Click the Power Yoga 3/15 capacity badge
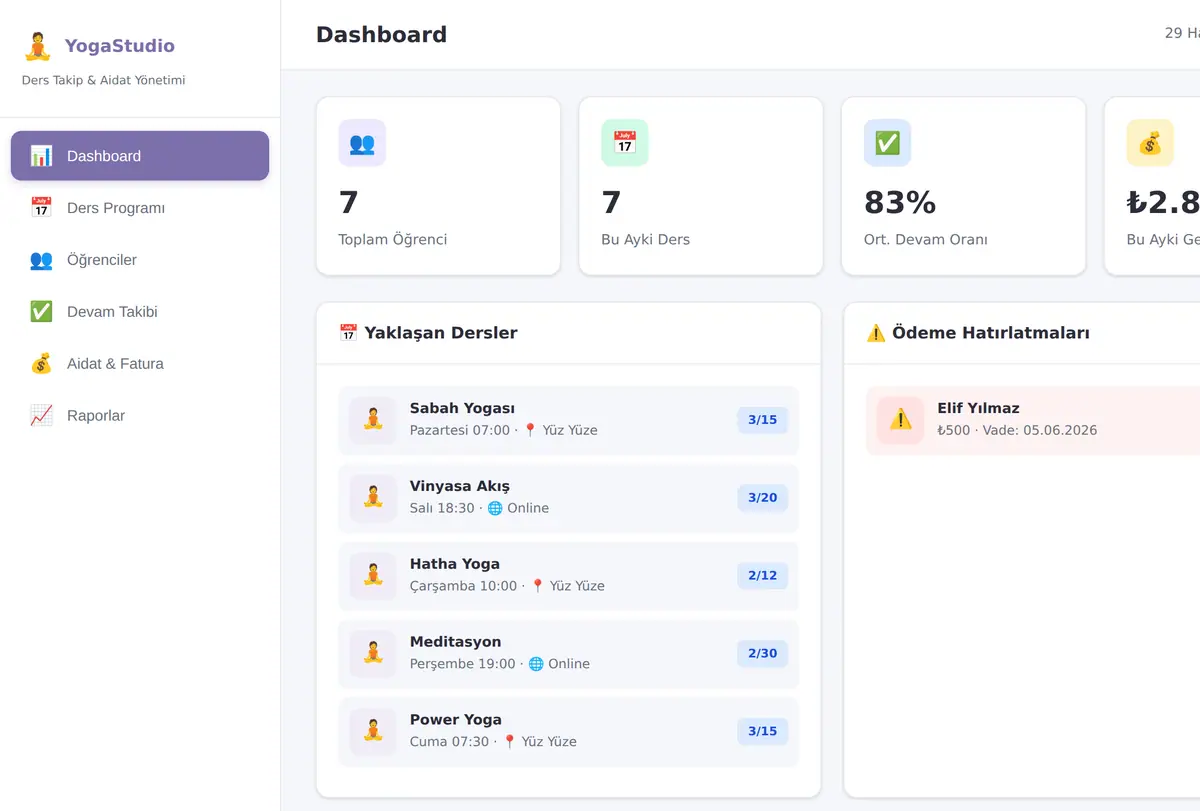 pyautogui.click(x=763, y=732)
